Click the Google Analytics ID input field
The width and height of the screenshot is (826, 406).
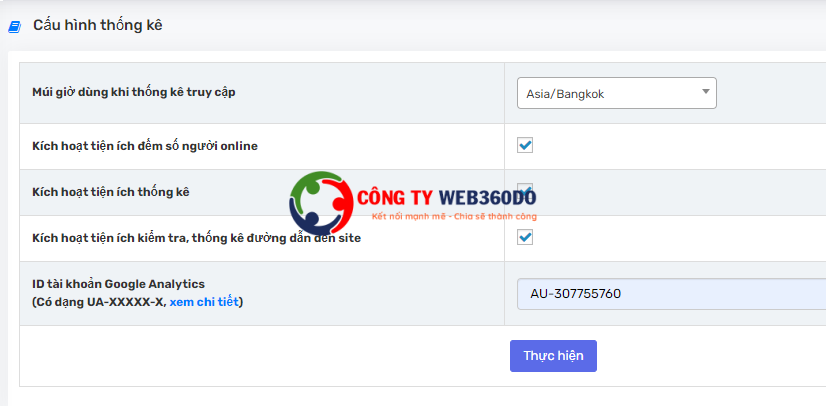671,294
